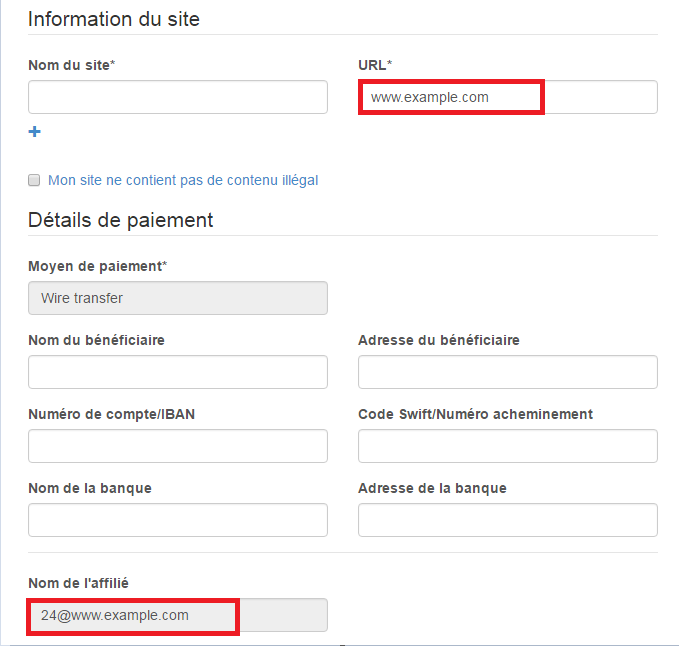679x646 pixels.
Task: Click the 'Information du site' heading
Action: (114, 19)
